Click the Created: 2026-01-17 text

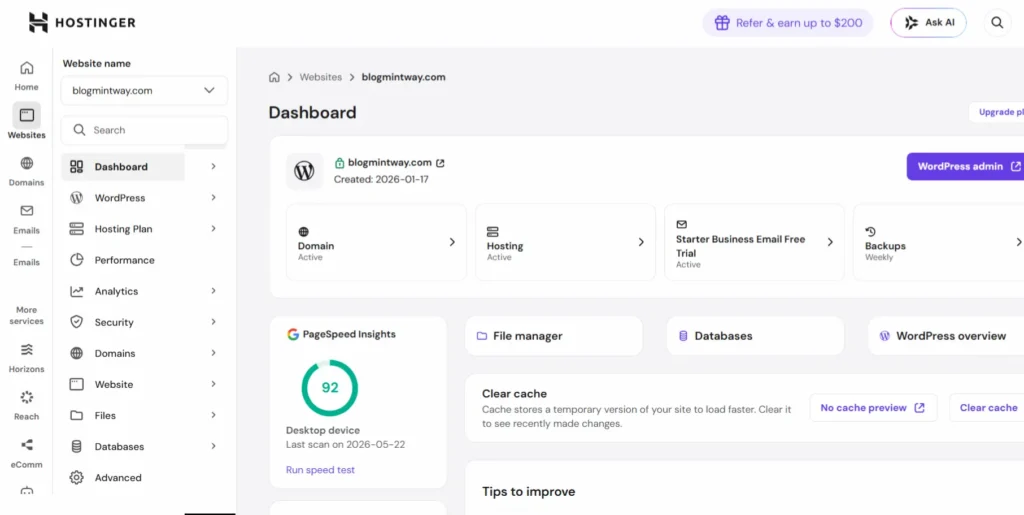coord(381,179)
